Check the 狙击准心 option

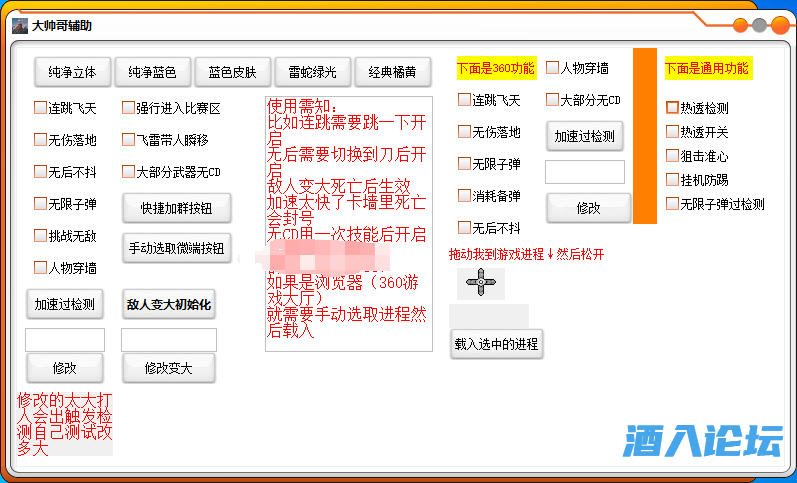tap(672, 156)
